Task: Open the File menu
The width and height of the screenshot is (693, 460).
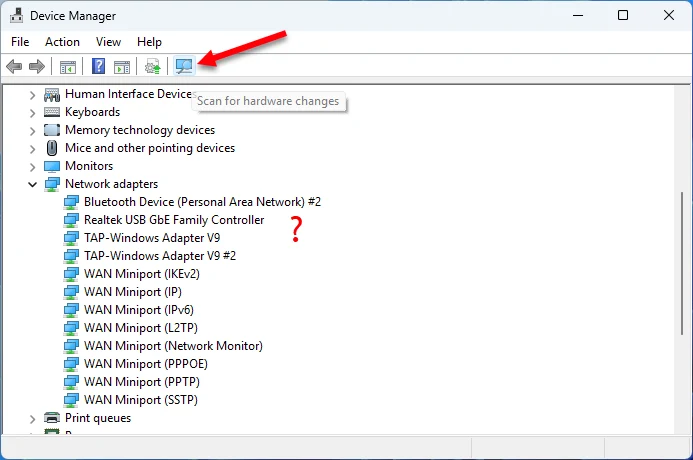Action: click(20, 42)
